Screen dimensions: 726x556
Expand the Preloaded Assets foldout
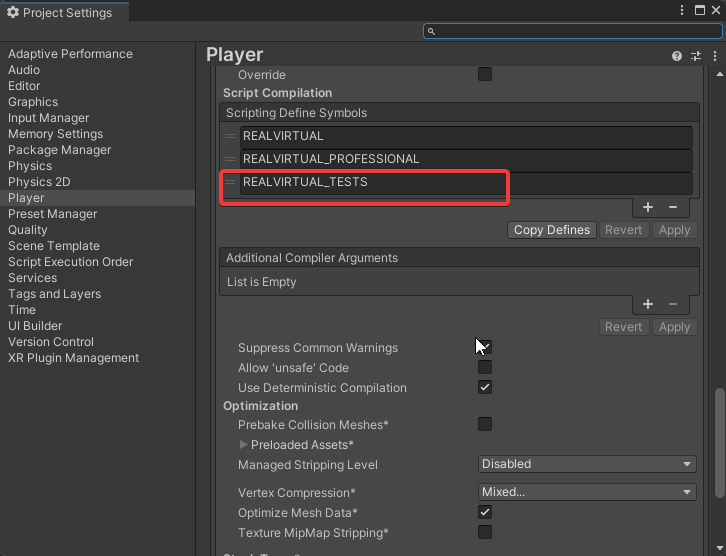click(x=244, y=445)
